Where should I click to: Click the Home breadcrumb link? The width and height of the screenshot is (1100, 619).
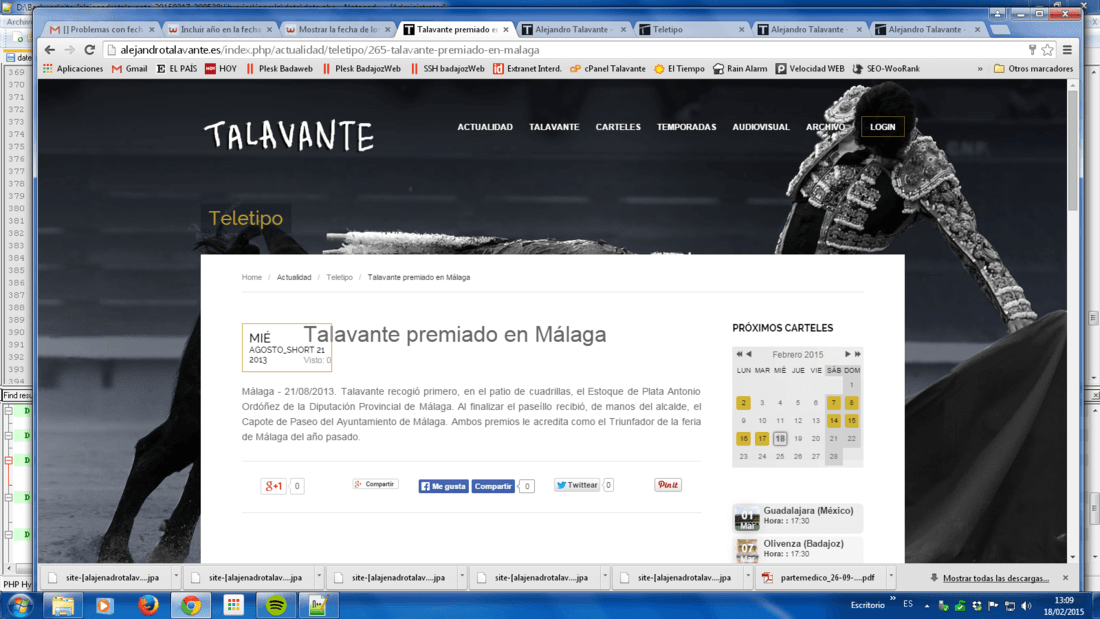coord(251,277)
